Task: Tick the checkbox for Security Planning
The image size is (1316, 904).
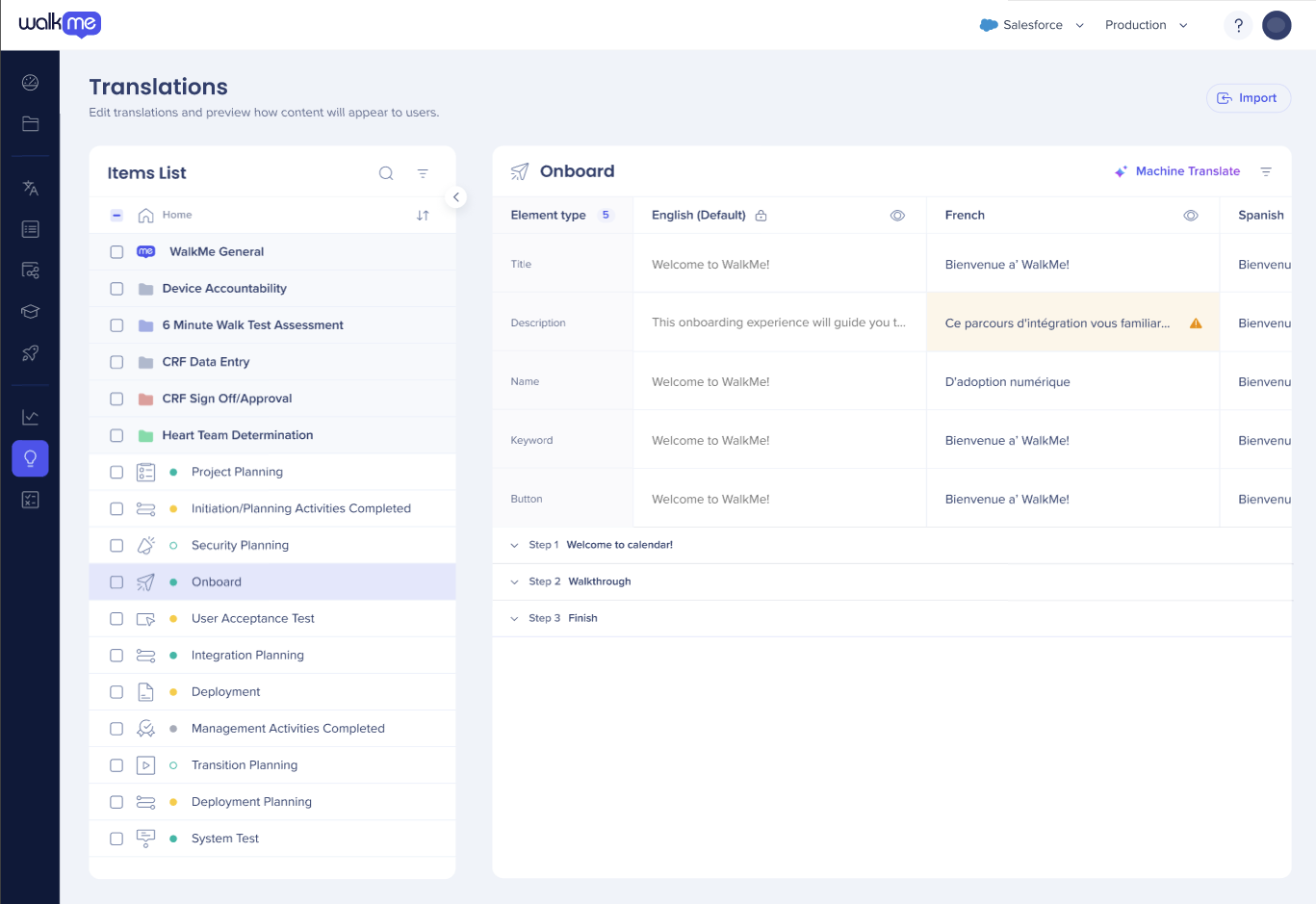Action: [116, 546]
